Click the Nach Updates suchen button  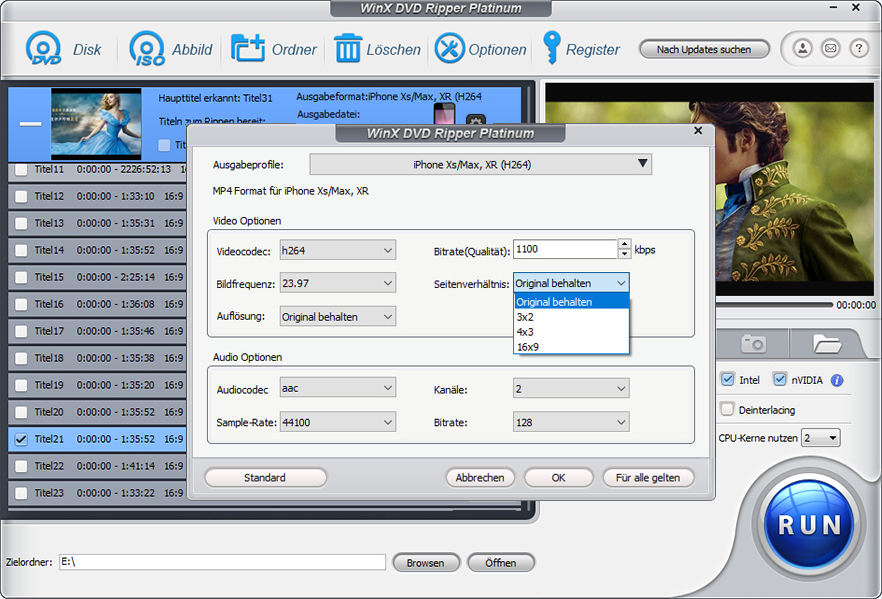[x=704, y=48]
